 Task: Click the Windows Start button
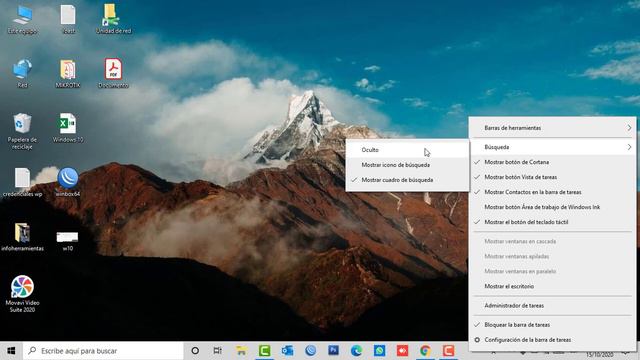click(x=11, y=351)
